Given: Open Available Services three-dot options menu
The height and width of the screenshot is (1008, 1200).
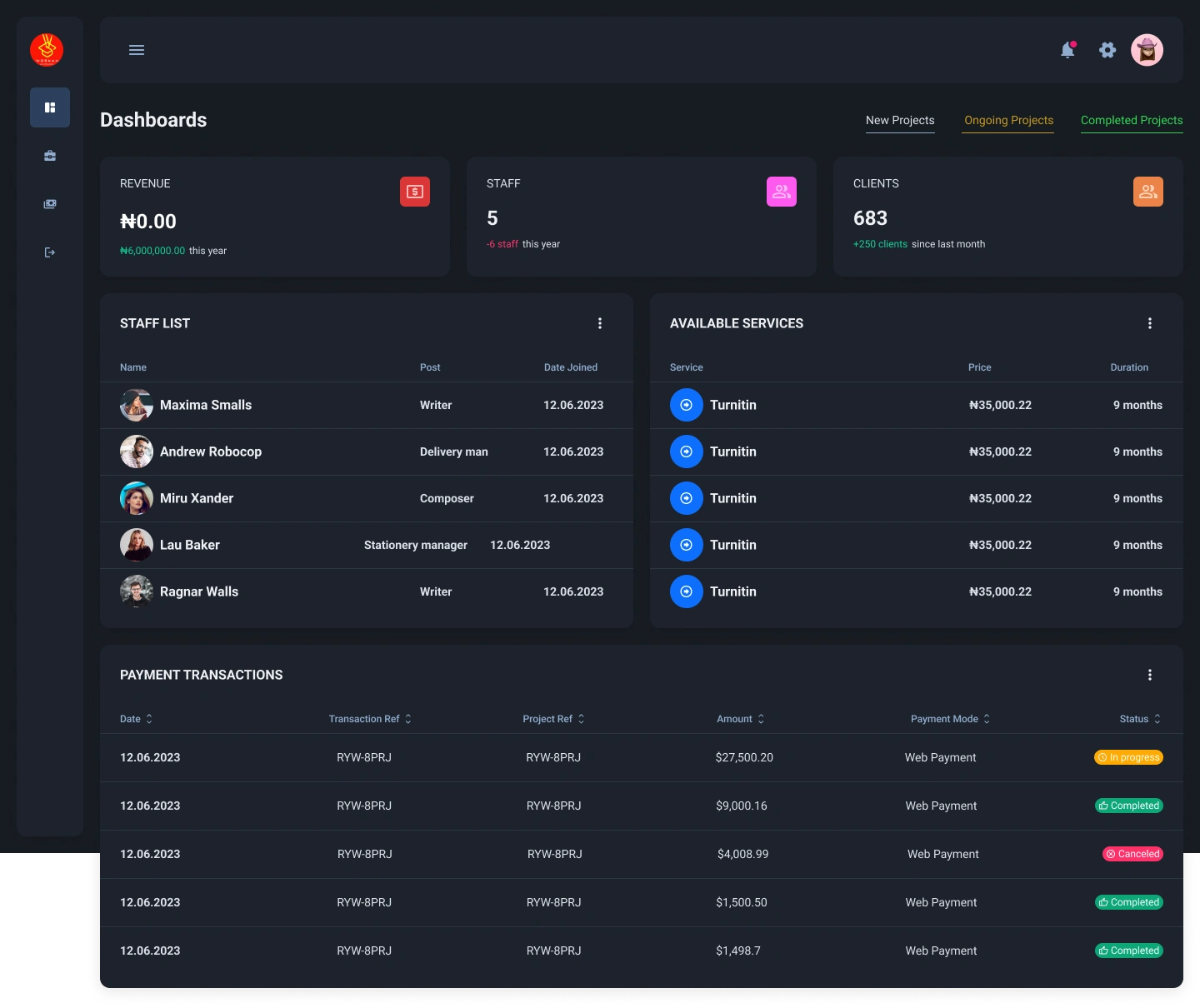Looking at the screenshot, I should pos(1150,323).
